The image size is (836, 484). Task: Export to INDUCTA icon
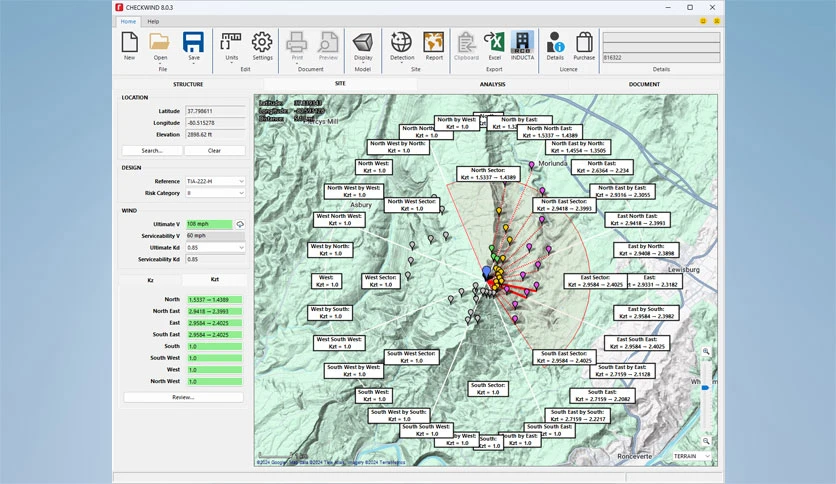click(522, 42)
